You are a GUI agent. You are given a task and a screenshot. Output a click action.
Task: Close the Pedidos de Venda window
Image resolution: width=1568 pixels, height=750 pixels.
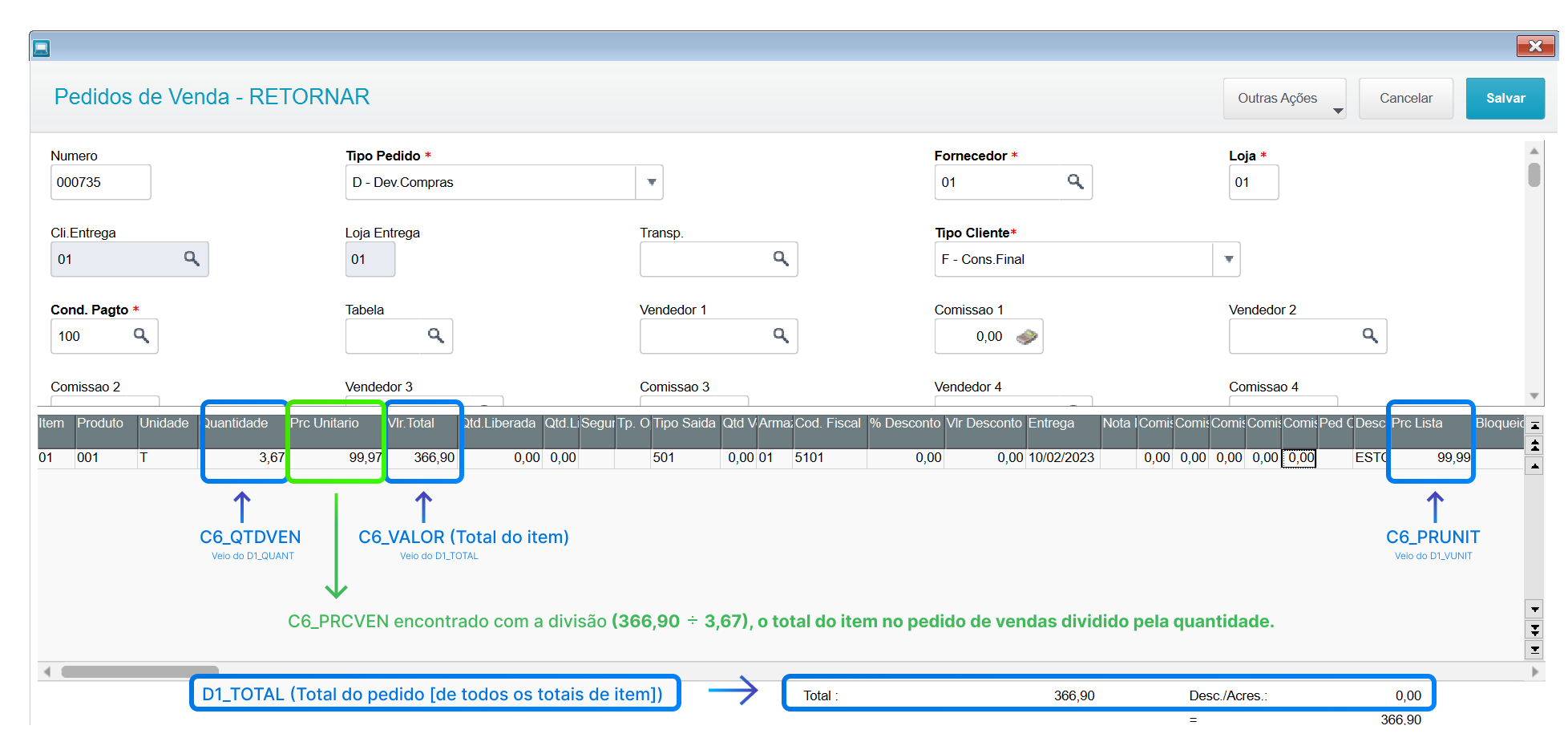[1535, 47]
